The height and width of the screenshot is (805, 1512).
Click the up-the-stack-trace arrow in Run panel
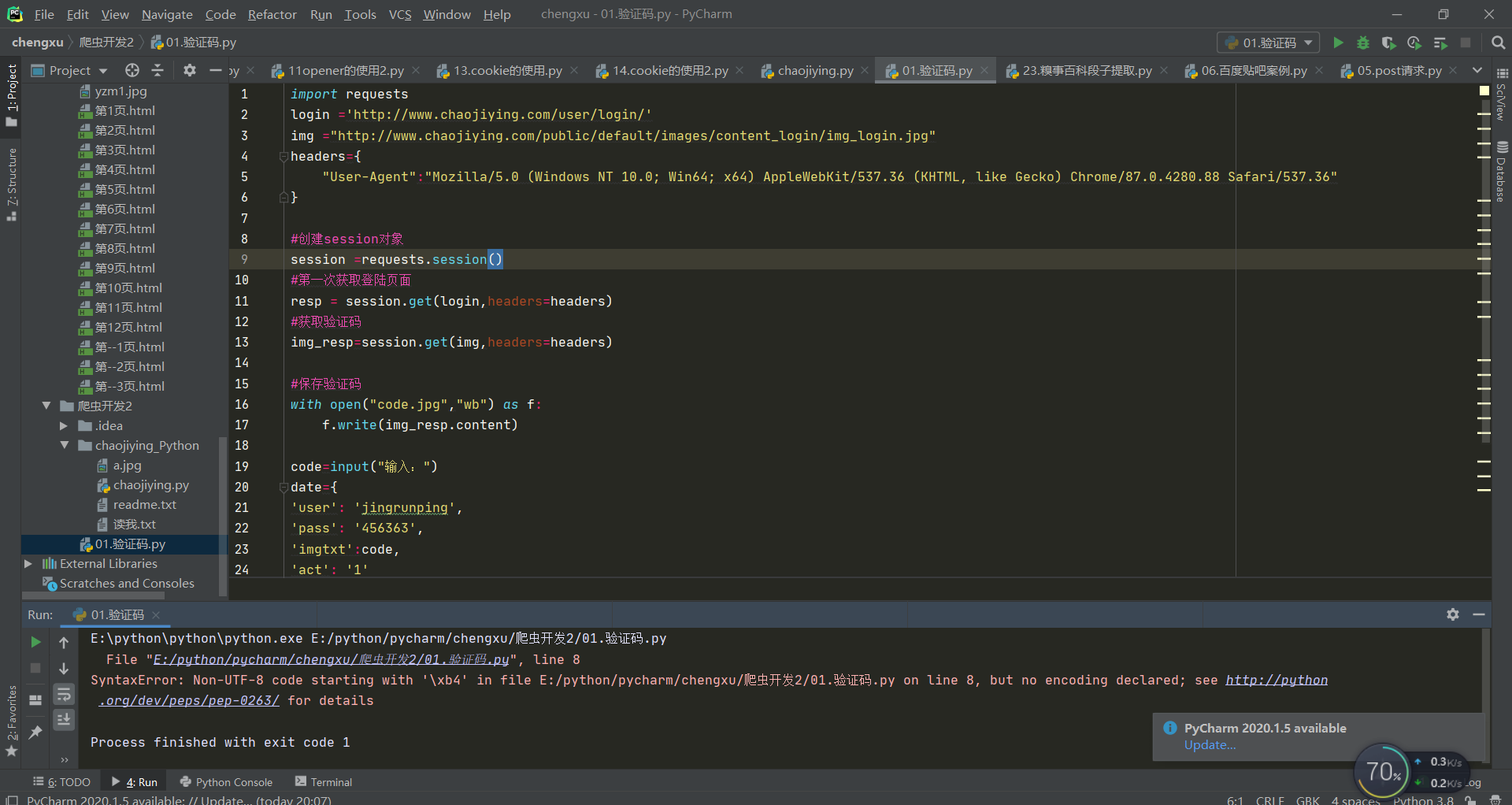[x=64, y=642]
